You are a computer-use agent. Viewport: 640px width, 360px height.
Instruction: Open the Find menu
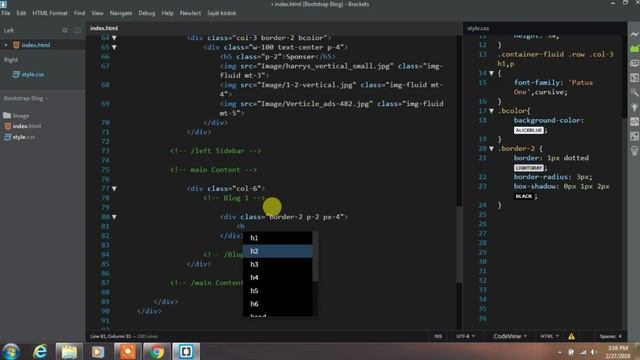coord(80,13)
